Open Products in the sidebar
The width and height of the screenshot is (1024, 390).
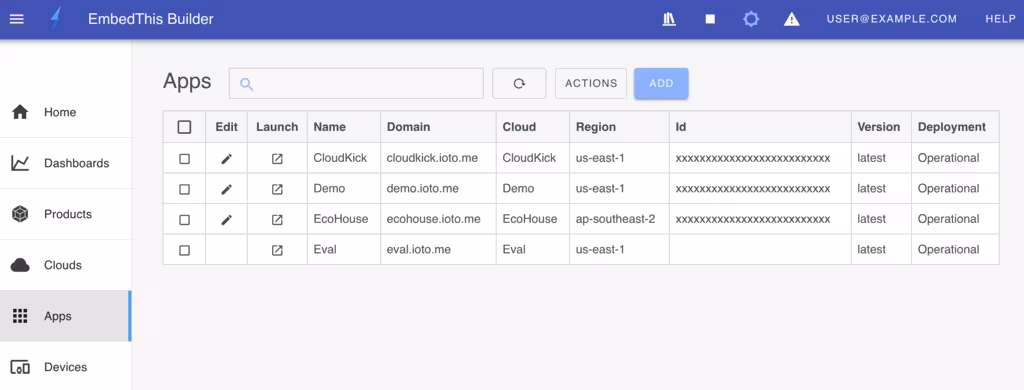pos(65,214)
